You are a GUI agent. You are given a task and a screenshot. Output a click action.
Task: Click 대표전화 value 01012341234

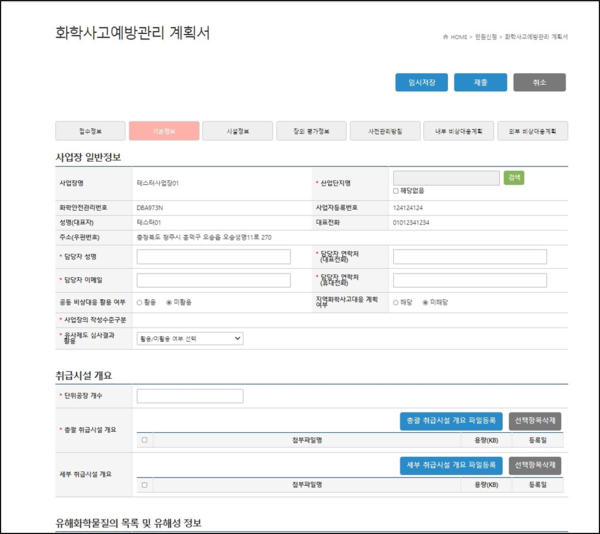pyautogui.click(x=411, y=223)
